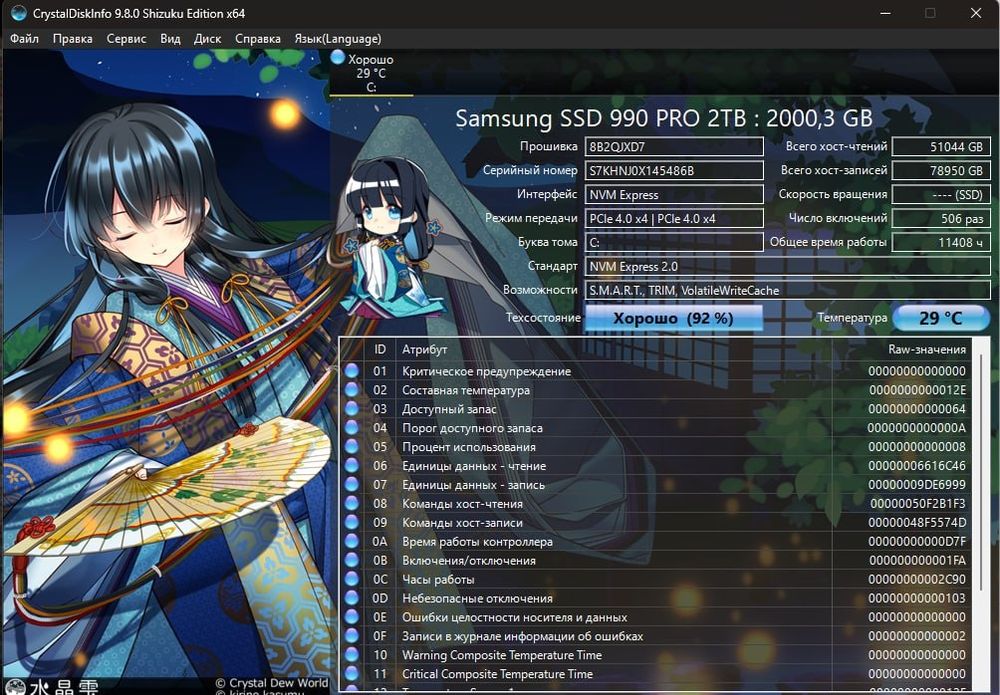This screenshot has width=1000, height=695.
Task: Click the Хорошо (92 %) health status button
Action: (x=673, y=318)
